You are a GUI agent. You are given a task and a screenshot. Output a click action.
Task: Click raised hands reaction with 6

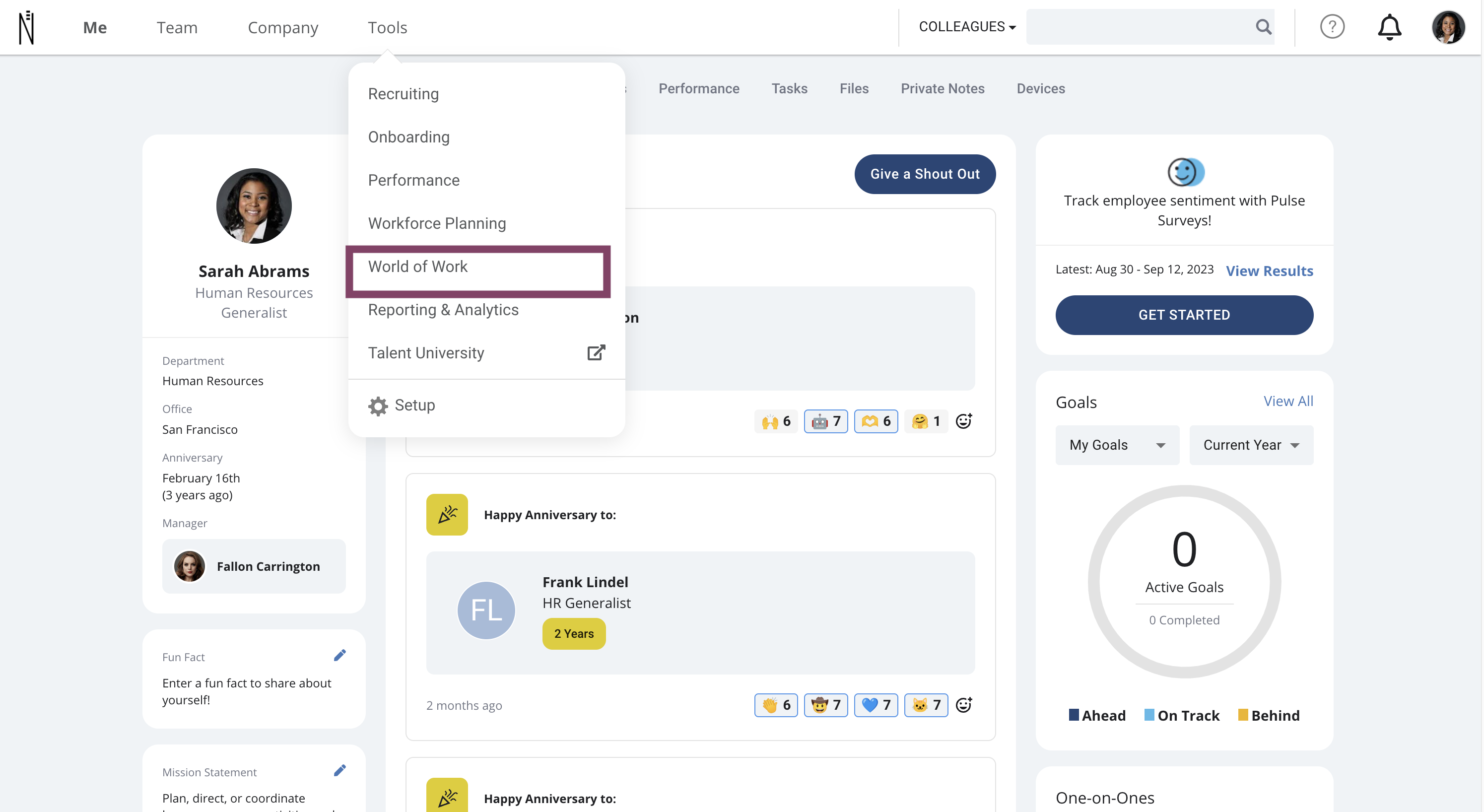click(x=776, y=421)
